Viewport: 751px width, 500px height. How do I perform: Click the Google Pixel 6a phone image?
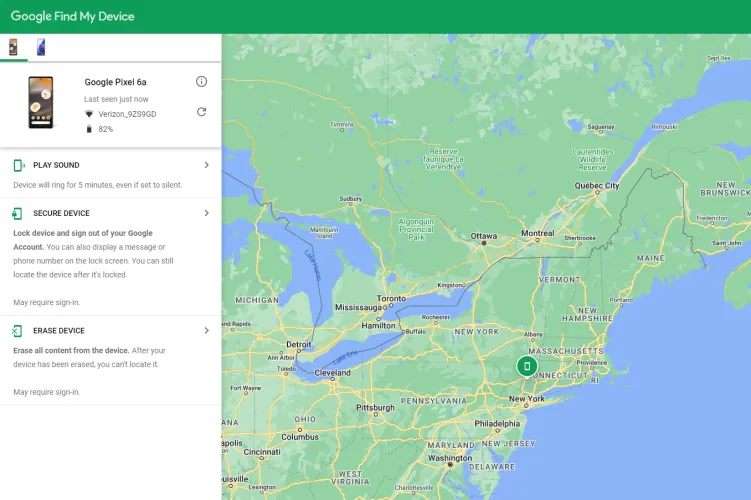tap(41, 102)
